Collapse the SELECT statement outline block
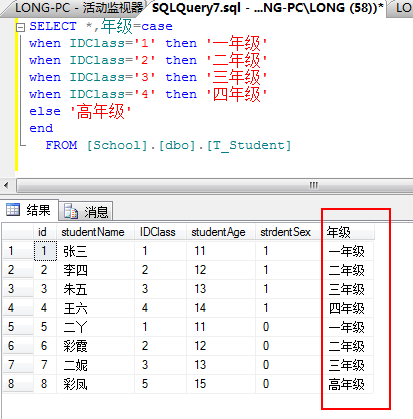Image resolution: width=413 pixels, height=419 pixels. (x=21, y=28)
